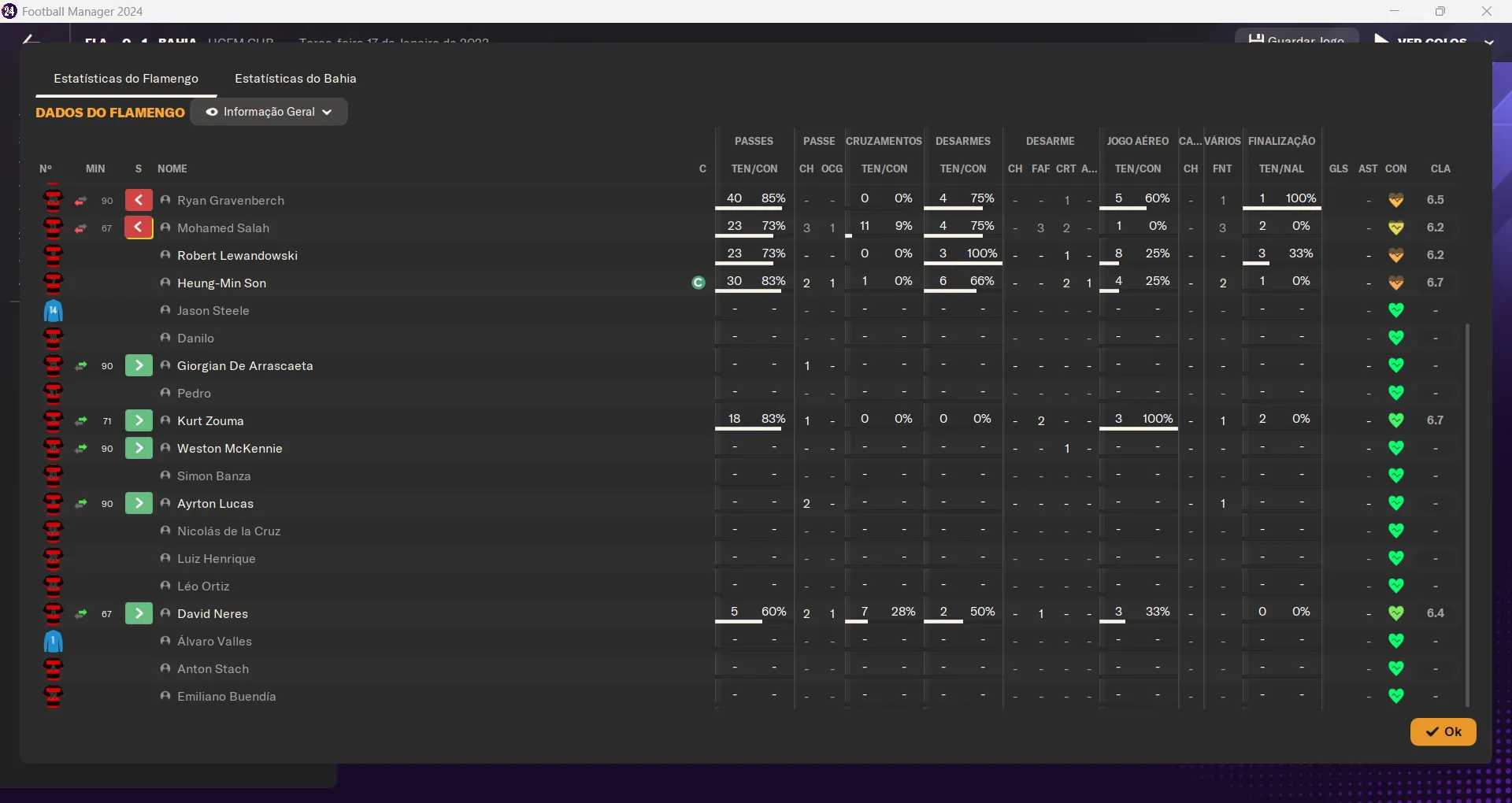Sort by the MIN column header
The height and width of the screenshot is (803, 1512).
[95, 168]
